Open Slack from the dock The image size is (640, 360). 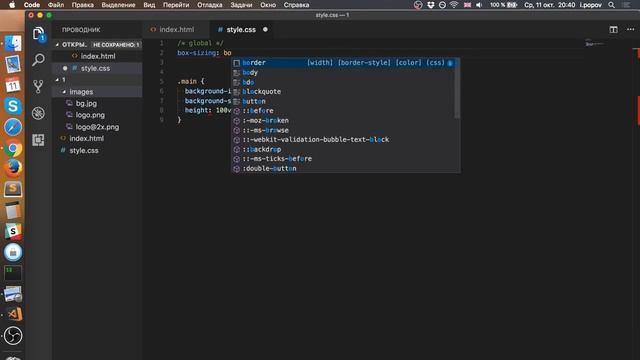click(x=13, y=231)
